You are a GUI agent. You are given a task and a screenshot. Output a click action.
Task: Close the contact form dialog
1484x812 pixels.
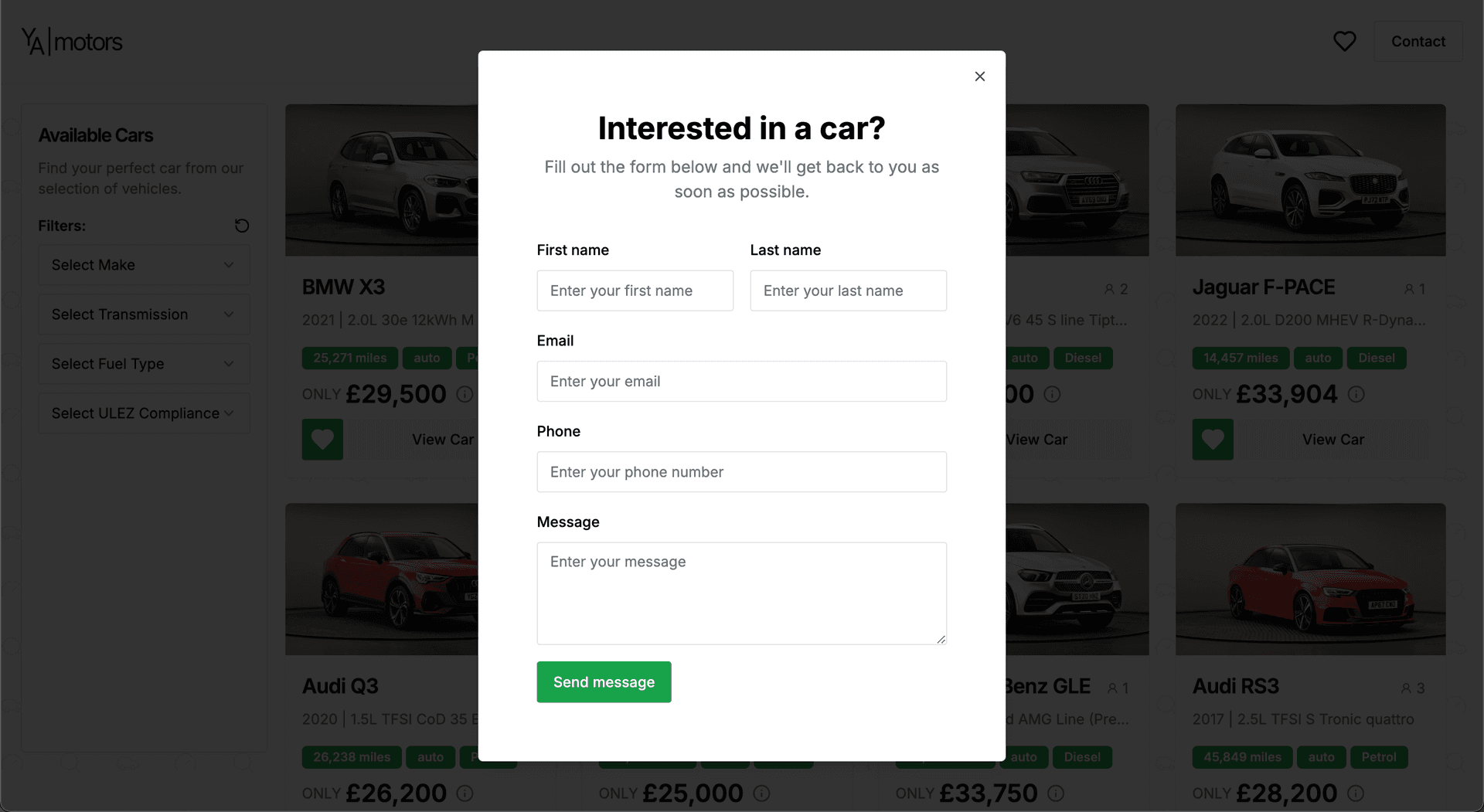point(979,76)
